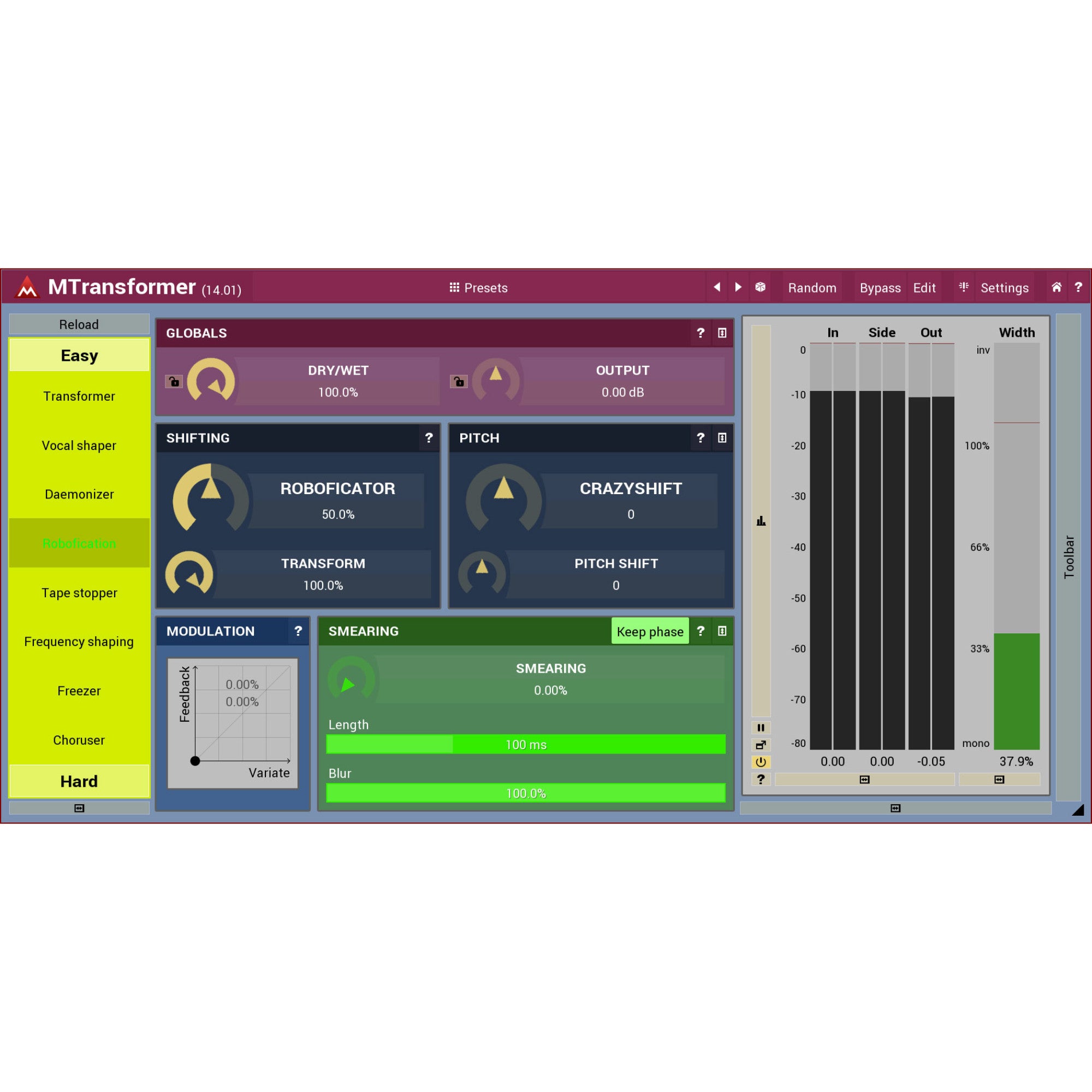Open Smearing panel help icon
Screen dimensions: 1092x1092
point(701,631)
